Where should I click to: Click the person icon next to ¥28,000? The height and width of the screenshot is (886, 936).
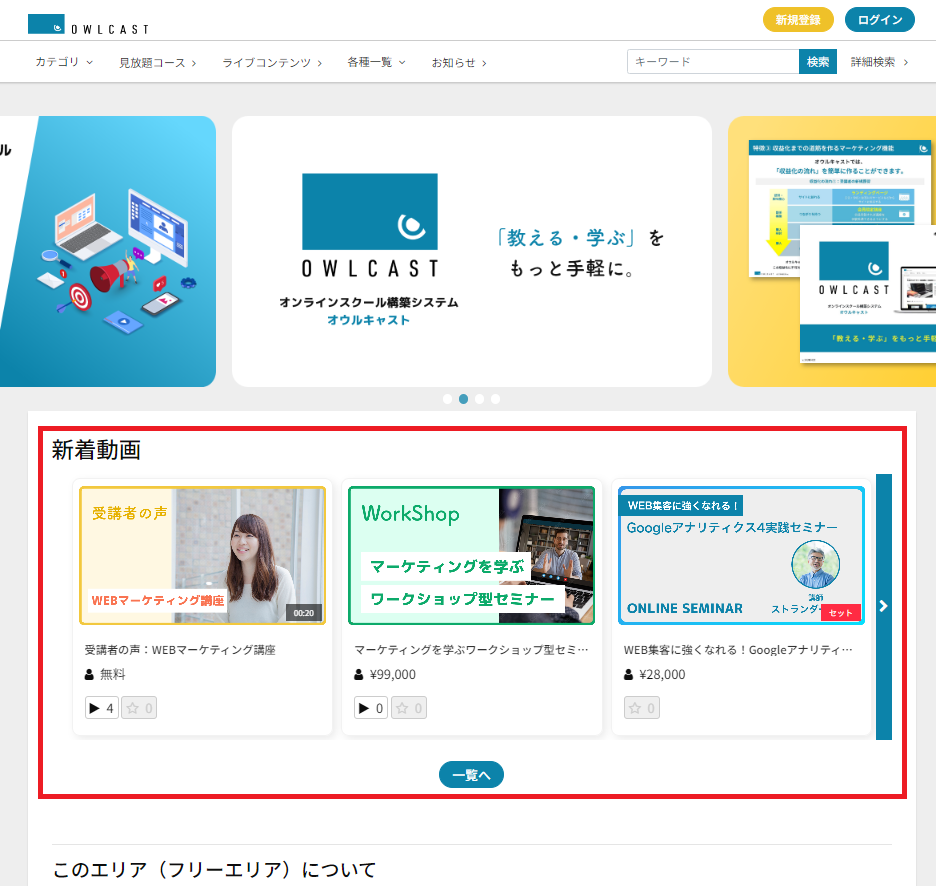click(x=629, y=675)
